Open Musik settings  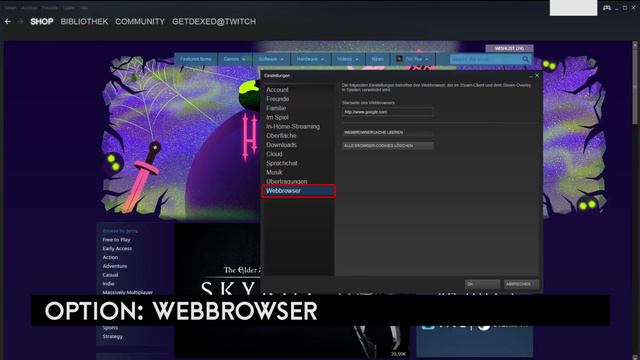click(x=274, y=173)
